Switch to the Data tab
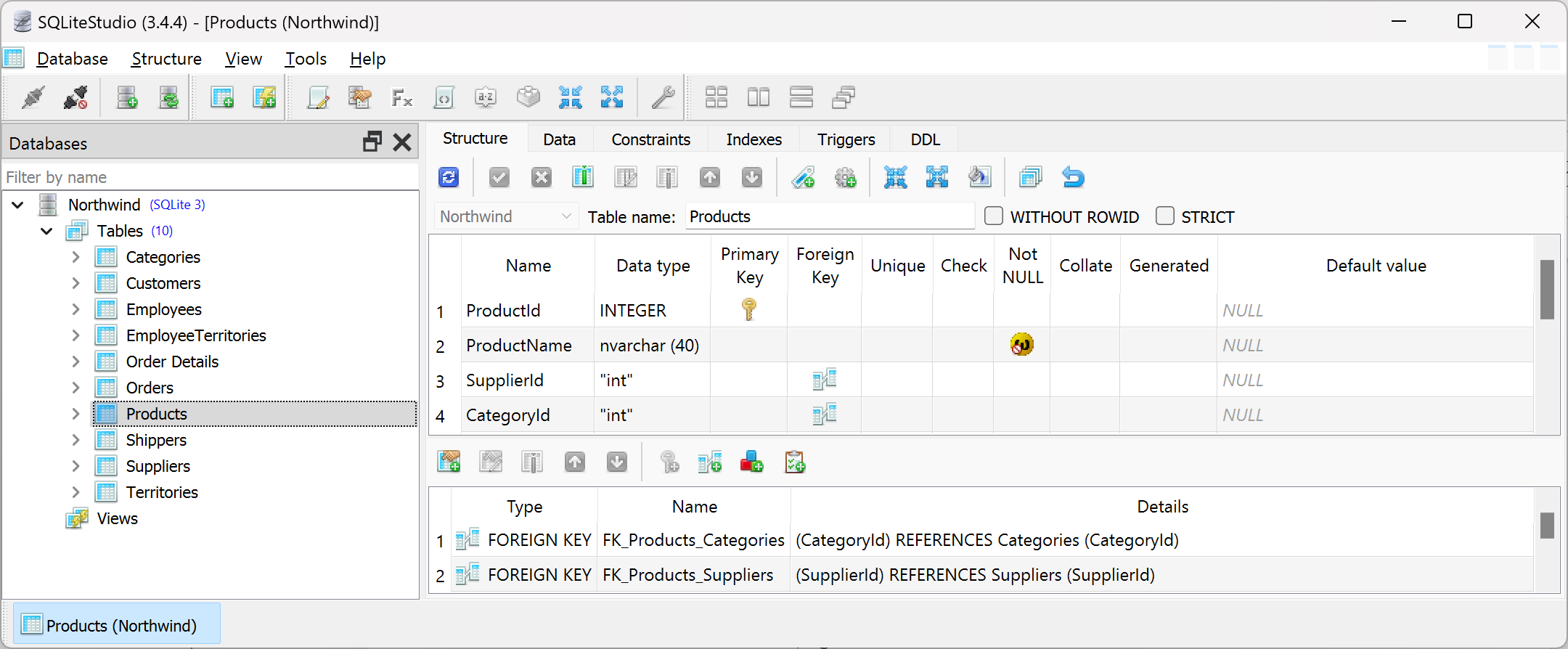The image size is (1568, 649). click(x=559, y=139)
